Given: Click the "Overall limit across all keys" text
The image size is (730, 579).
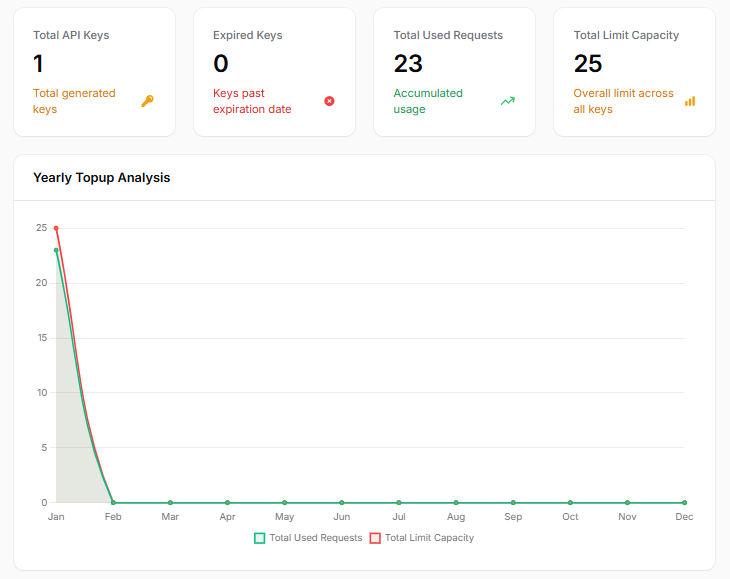Looking at the screenshot, I should click(x=623, y=101).
